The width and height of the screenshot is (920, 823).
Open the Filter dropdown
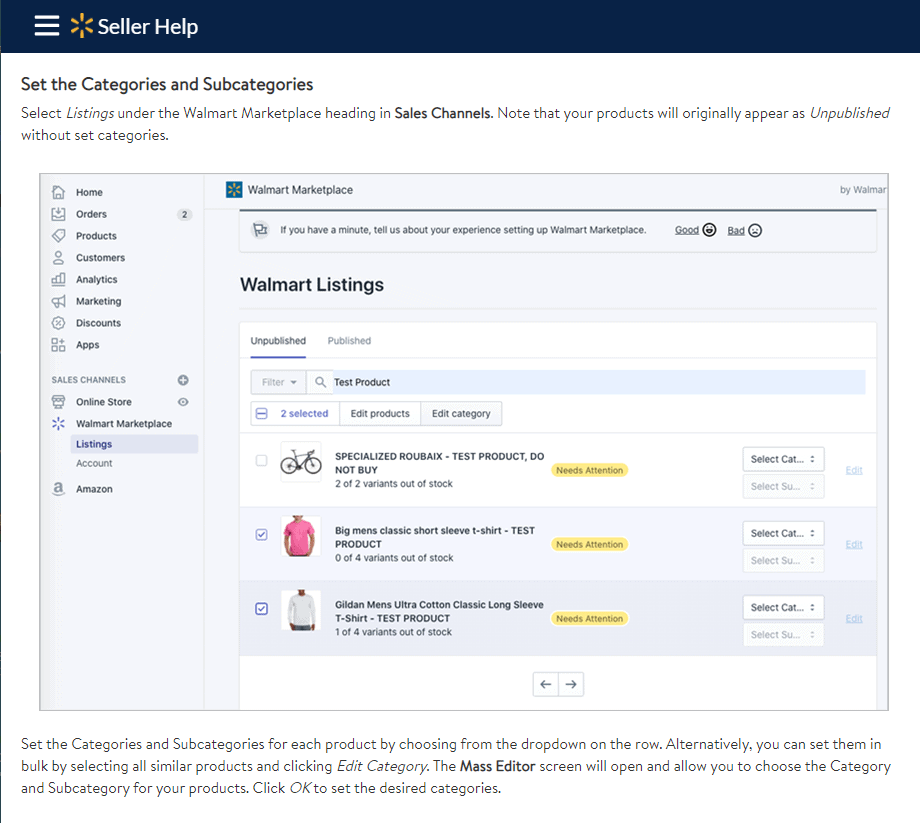(x=279, y=382)
